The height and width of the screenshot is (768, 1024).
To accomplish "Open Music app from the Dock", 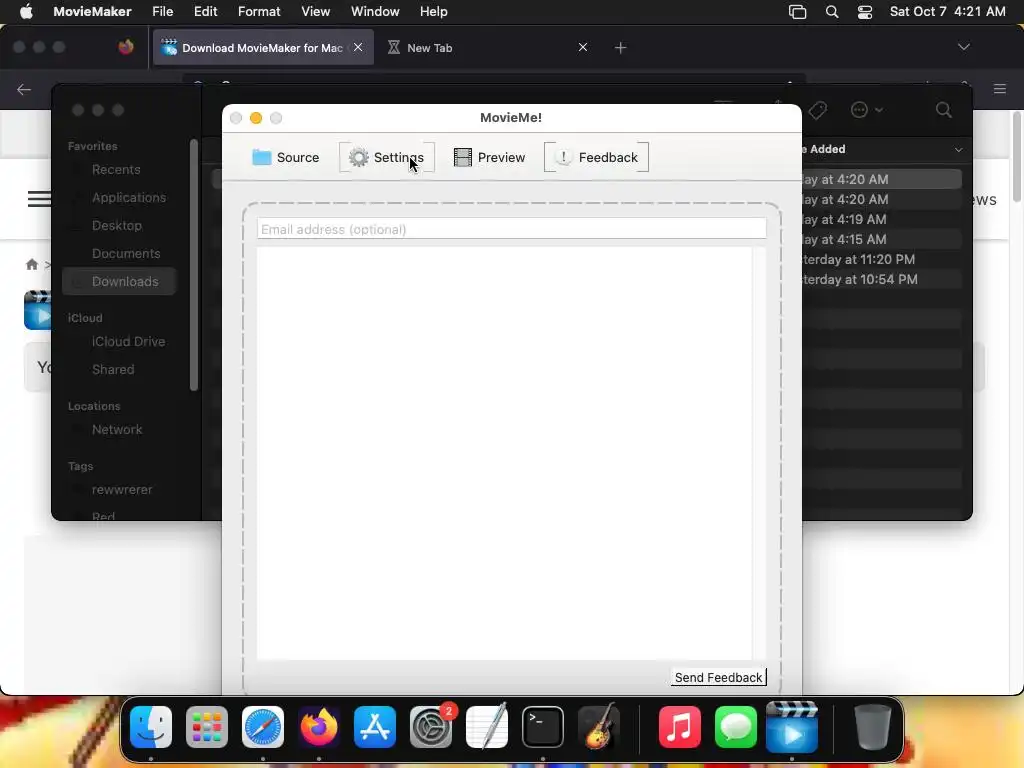I will point(680,727).
